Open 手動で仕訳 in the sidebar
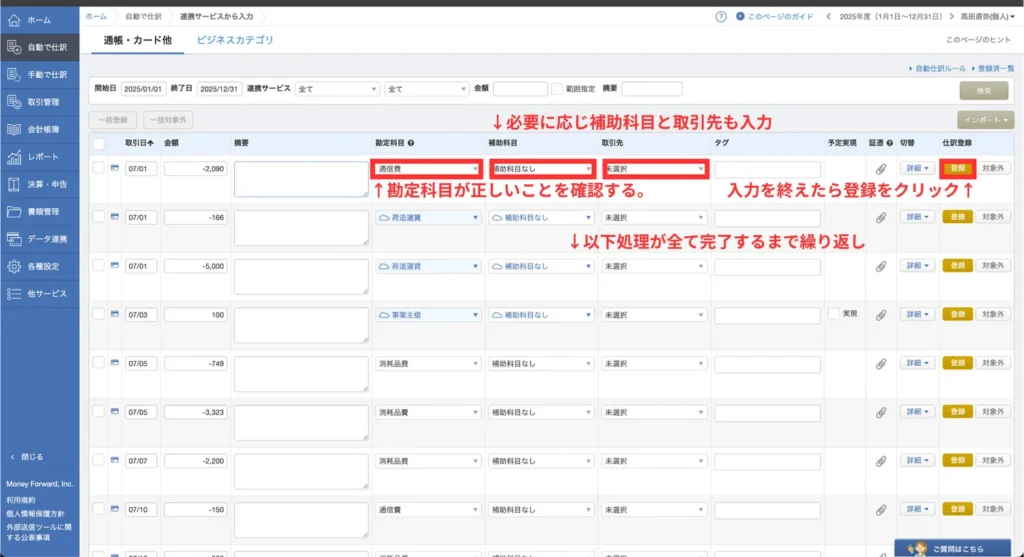The width and height of the screenshot is (1024, 557). [x=39, y=74]
